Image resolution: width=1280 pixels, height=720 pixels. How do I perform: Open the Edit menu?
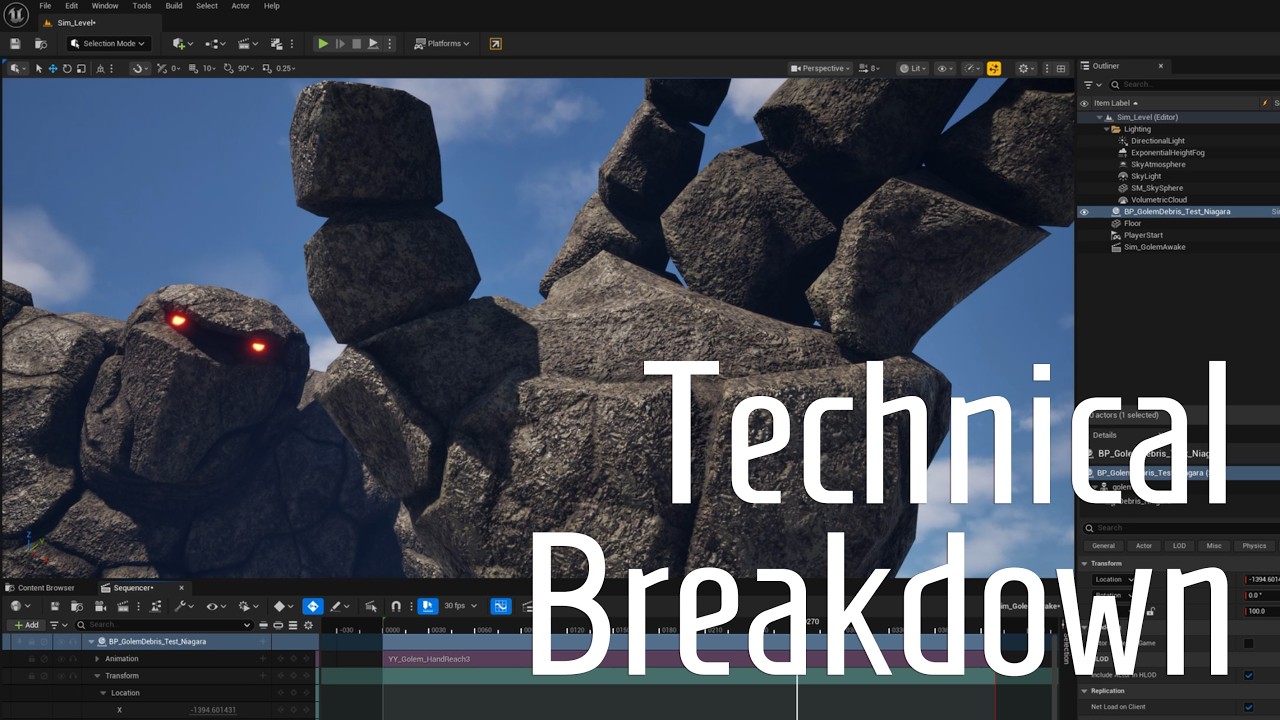tap(72, 6)
